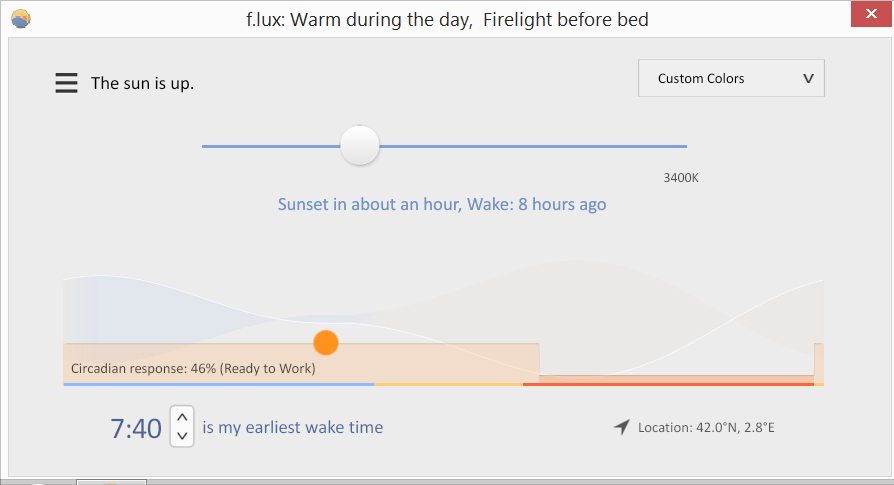Increase wake time with up arrow
Screen dimensions: 894x485
coord(182,417)
